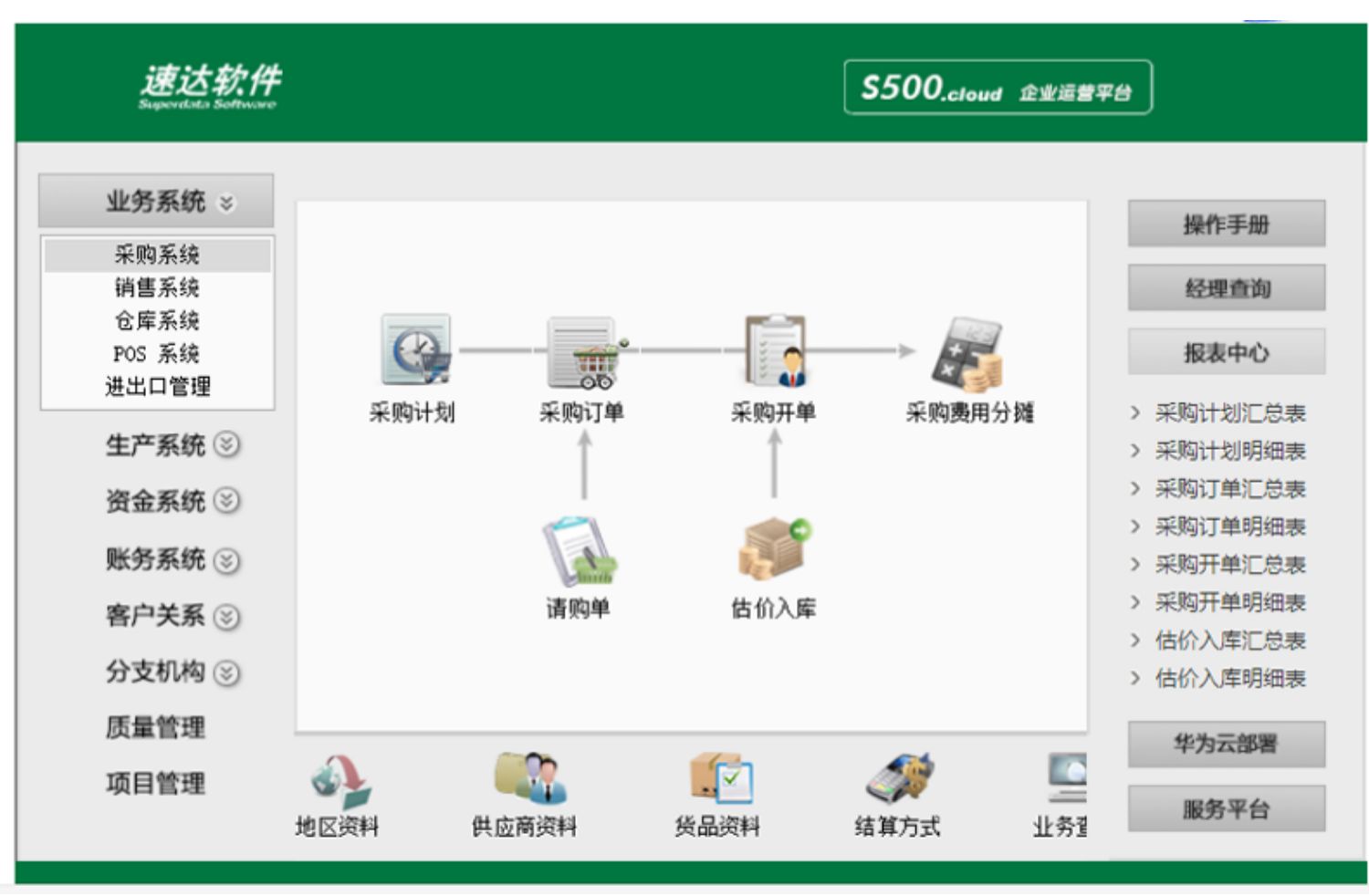This screenshot has width=1369, height=896.
Task: Open the 采购开单明细表 report link
Action: tap(1230, 602)
